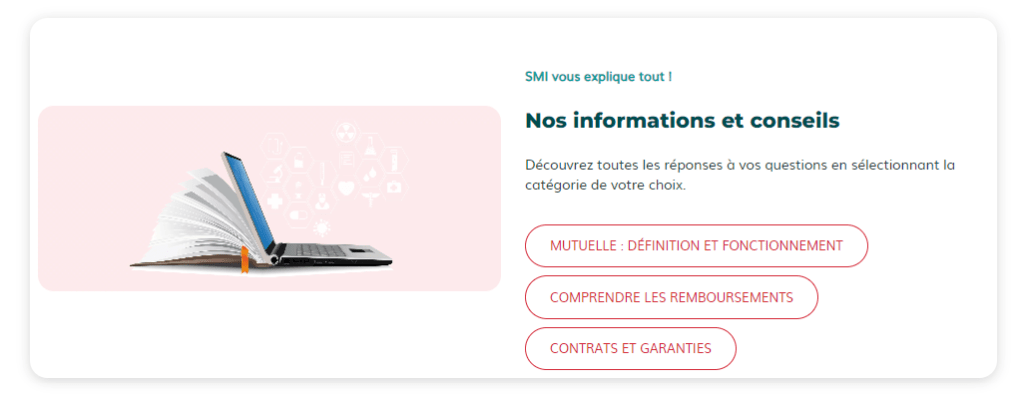Open the Contrats et garanties category
This screenshot has height=399, width=1024.
631,348
